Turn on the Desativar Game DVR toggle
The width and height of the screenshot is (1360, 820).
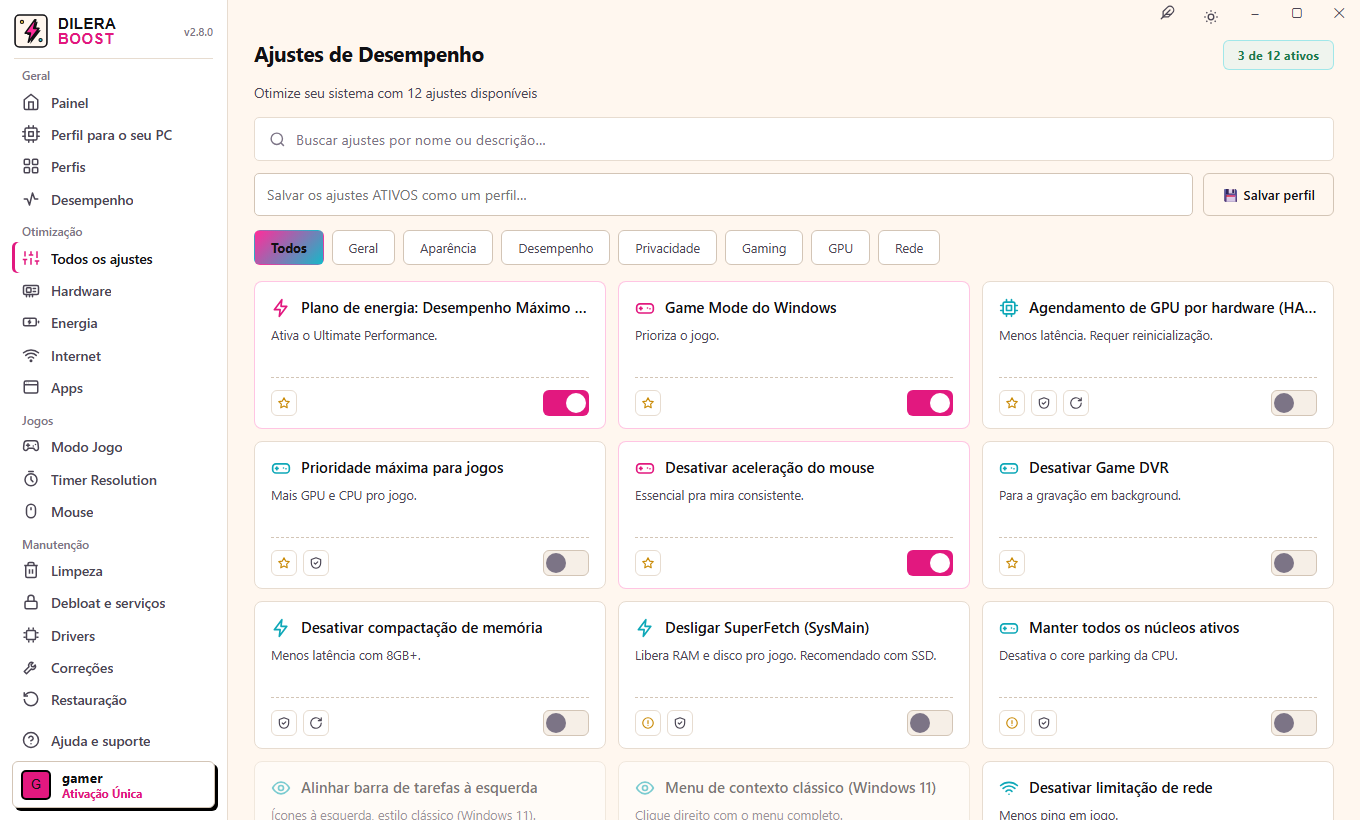[x=1294, y=563]
